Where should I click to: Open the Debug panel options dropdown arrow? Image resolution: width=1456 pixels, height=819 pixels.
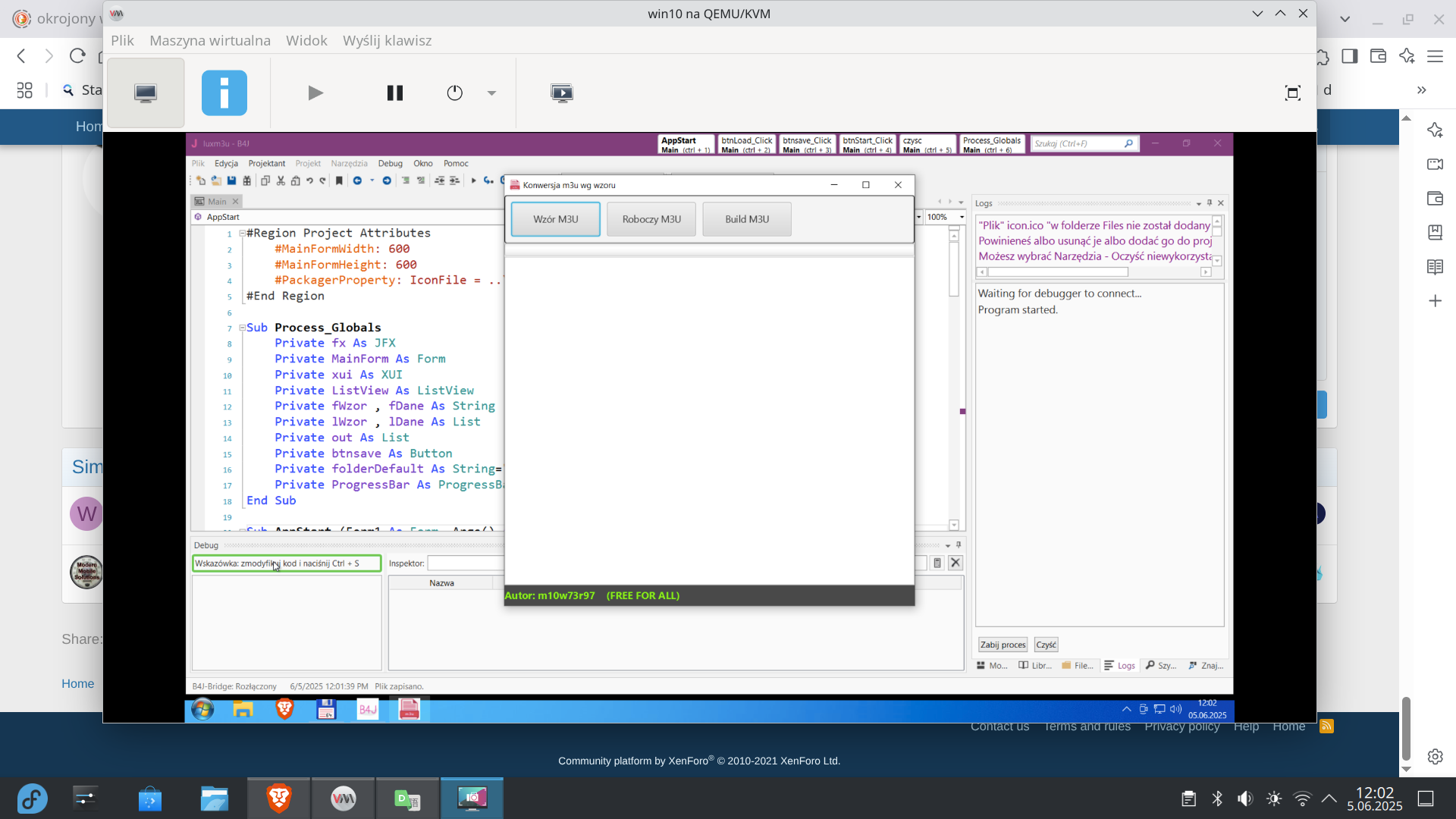(948, 545)
